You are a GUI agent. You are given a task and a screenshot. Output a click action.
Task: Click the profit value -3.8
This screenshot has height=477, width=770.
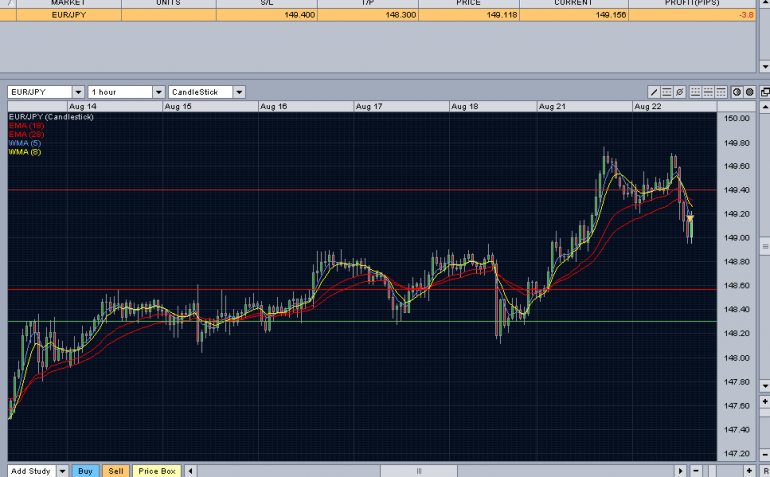coord(746,15)
